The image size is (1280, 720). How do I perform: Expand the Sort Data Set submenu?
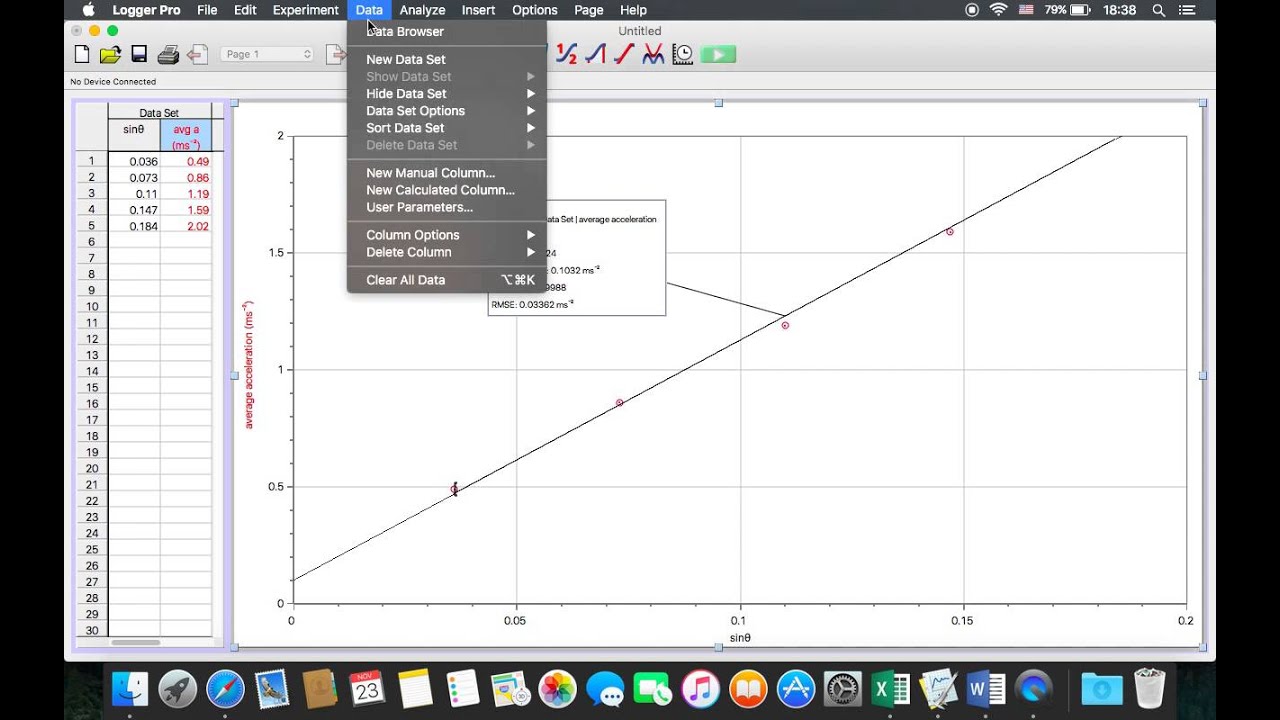point(446,128)
